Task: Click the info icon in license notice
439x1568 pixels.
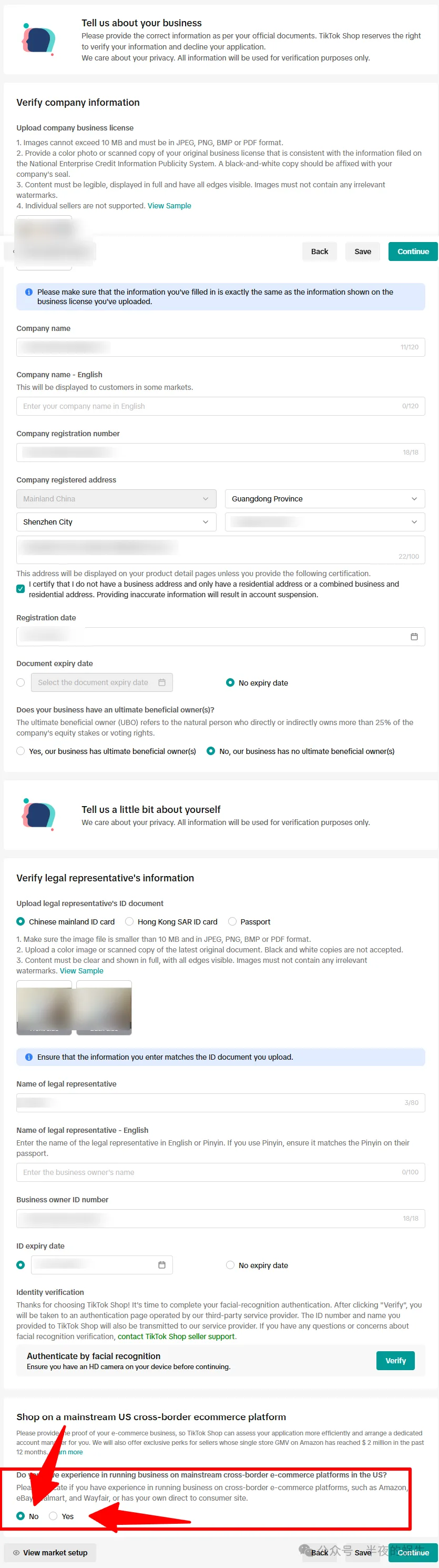Action: (x=28, y=292)
